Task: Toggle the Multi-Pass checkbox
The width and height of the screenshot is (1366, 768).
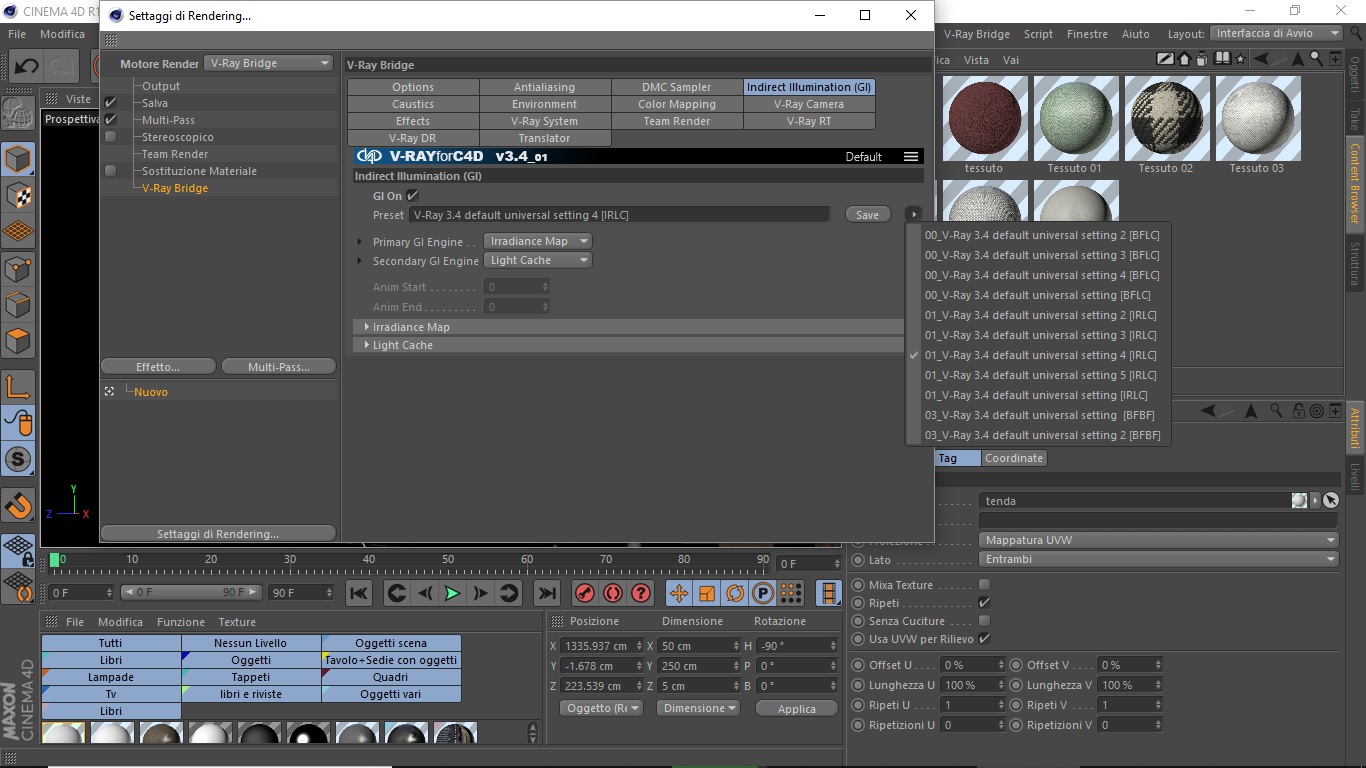Action: tap(111, 120)
